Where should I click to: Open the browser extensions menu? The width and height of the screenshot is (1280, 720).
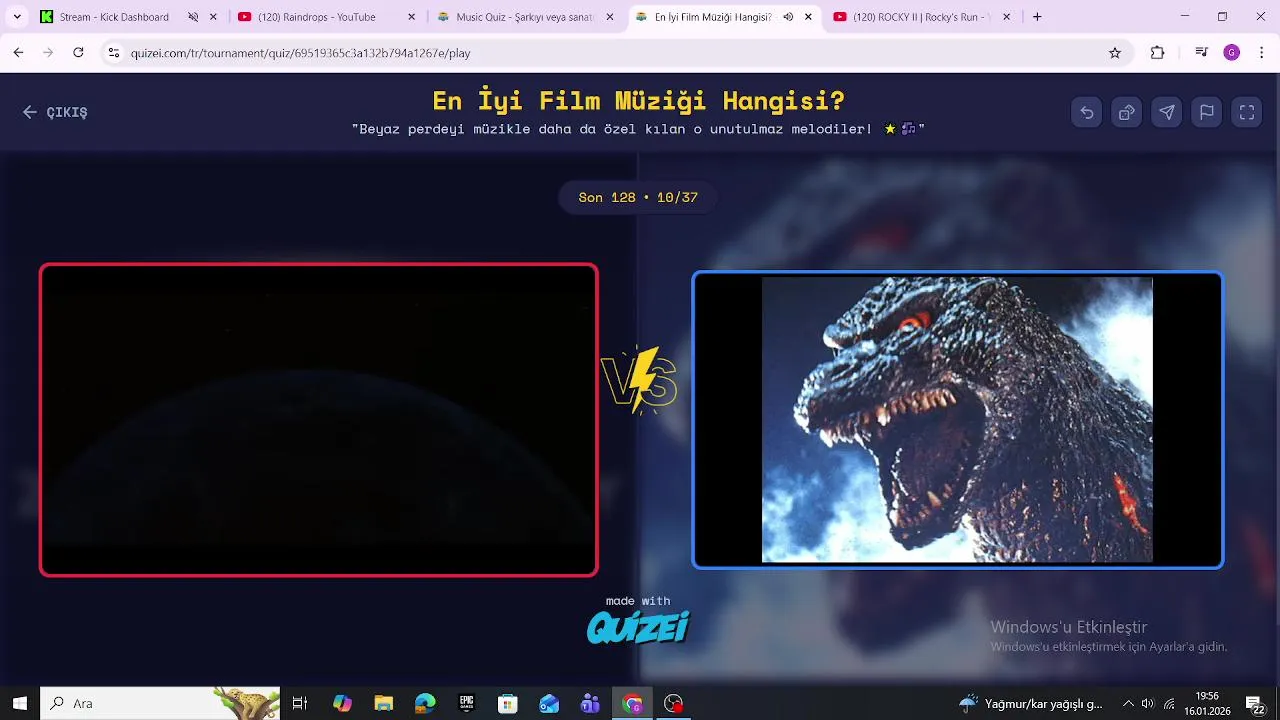click(x=1157, y=53)
